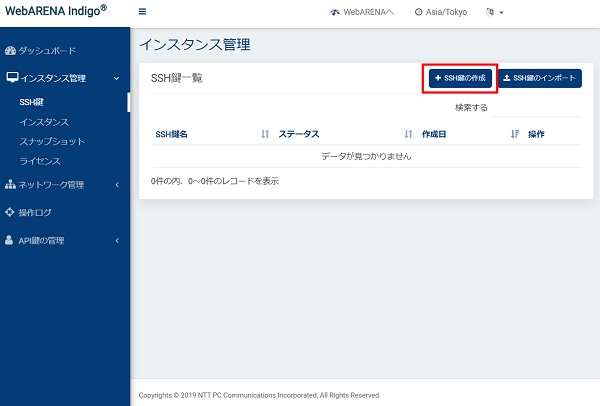Click the SSH鍵名 column header

pyautogui.click(x=171, y=134)
